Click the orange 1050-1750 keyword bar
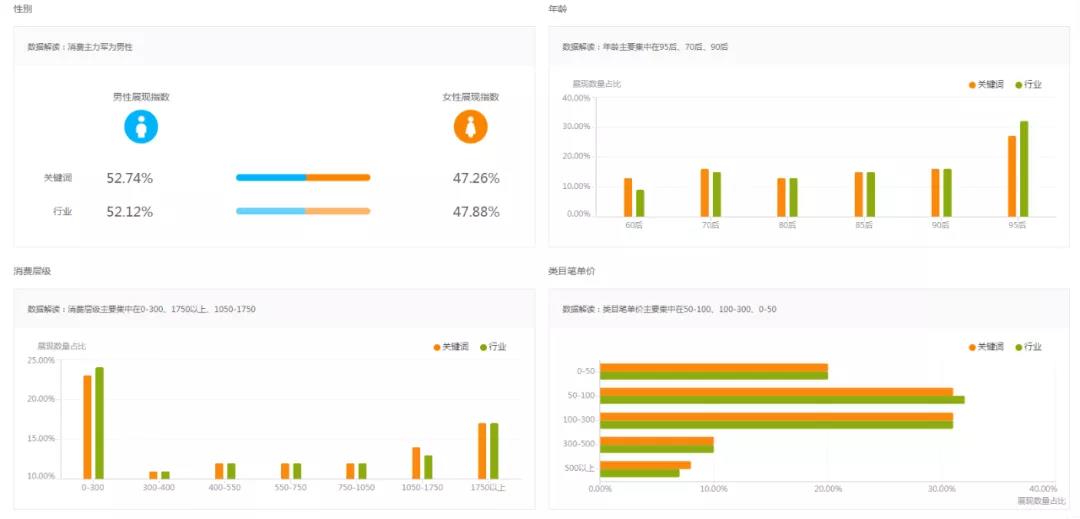The width and height of the screenshot is (1080, 519). click(416, 462)
